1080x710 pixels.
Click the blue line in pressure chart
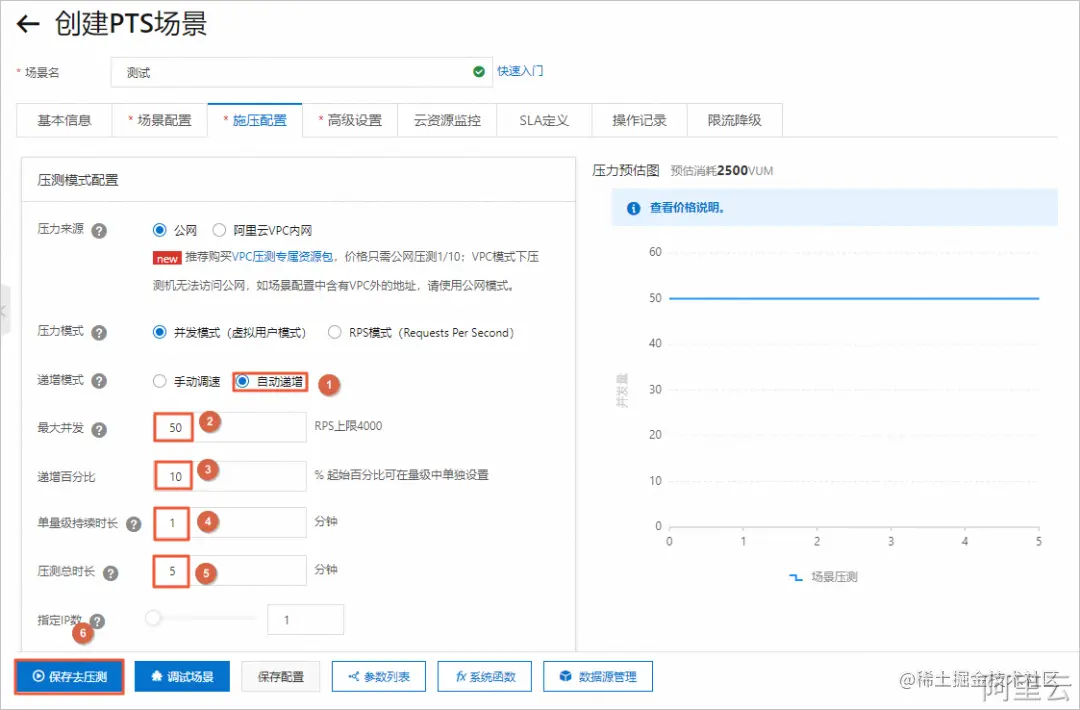tap(853, 298)
